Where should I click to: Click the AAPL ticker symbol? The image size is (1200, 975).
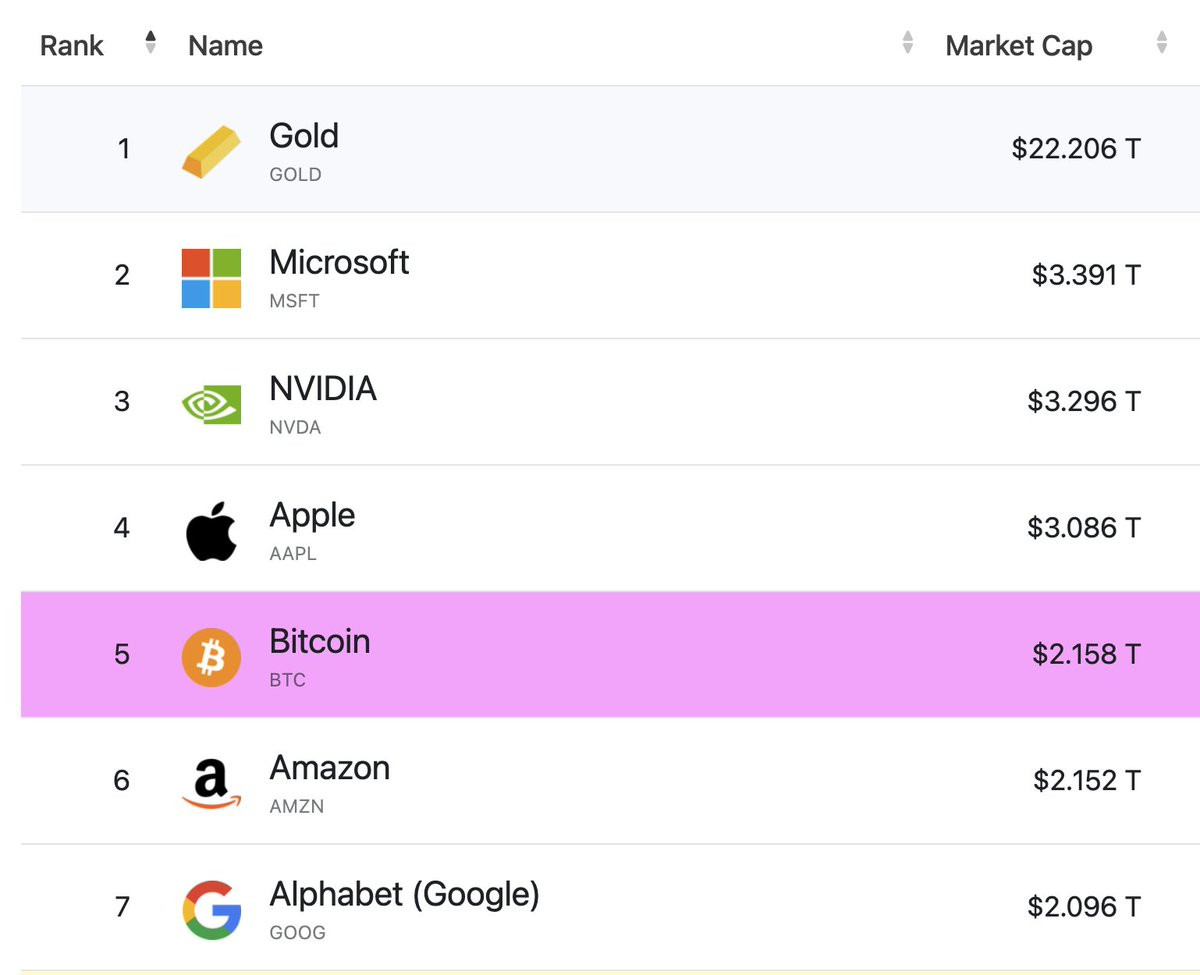pos(293,553)
